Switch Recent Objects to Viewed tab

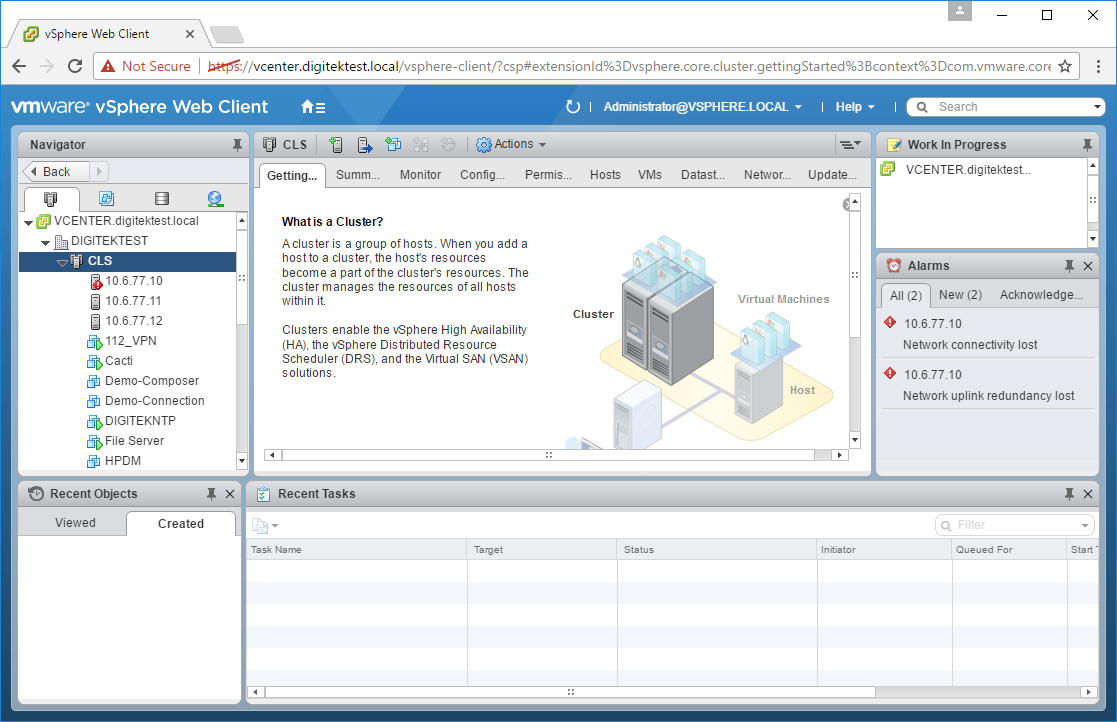click(75, 523)
